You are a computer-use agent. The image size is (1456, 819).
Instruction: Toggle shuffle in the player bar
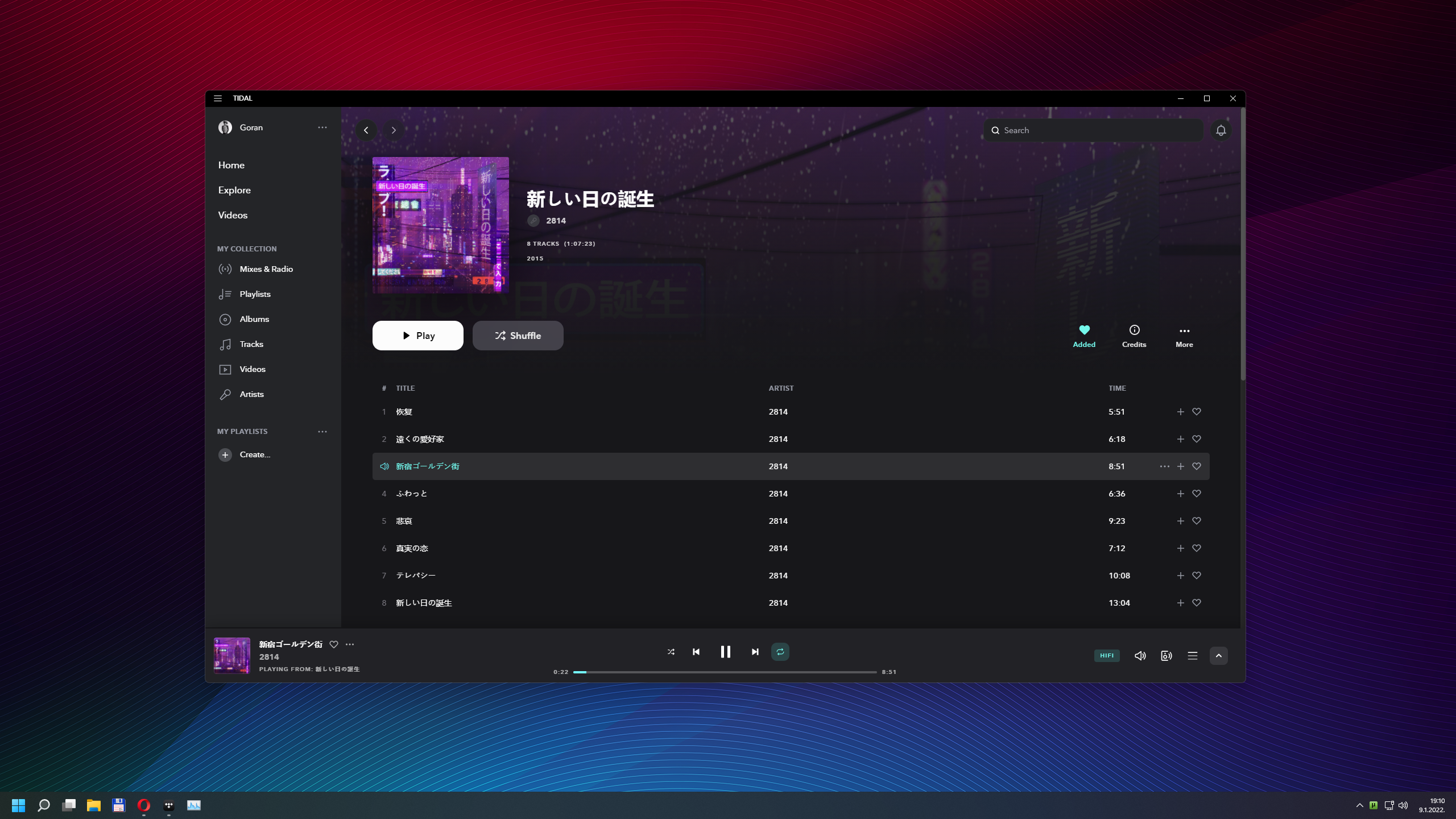coord(671,652)
